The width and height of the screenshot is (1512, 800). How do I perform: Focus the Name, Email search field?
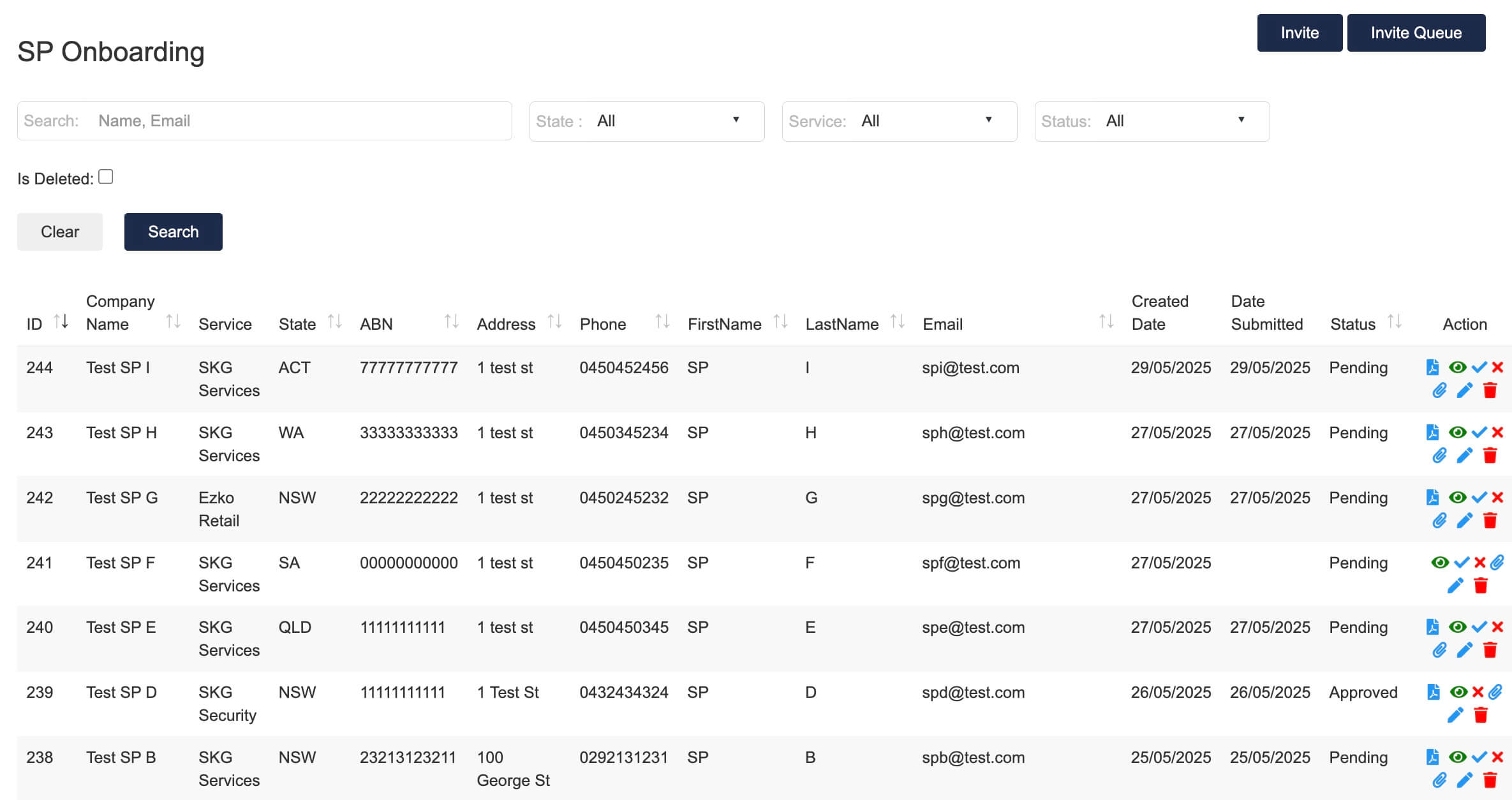point(264,121)
